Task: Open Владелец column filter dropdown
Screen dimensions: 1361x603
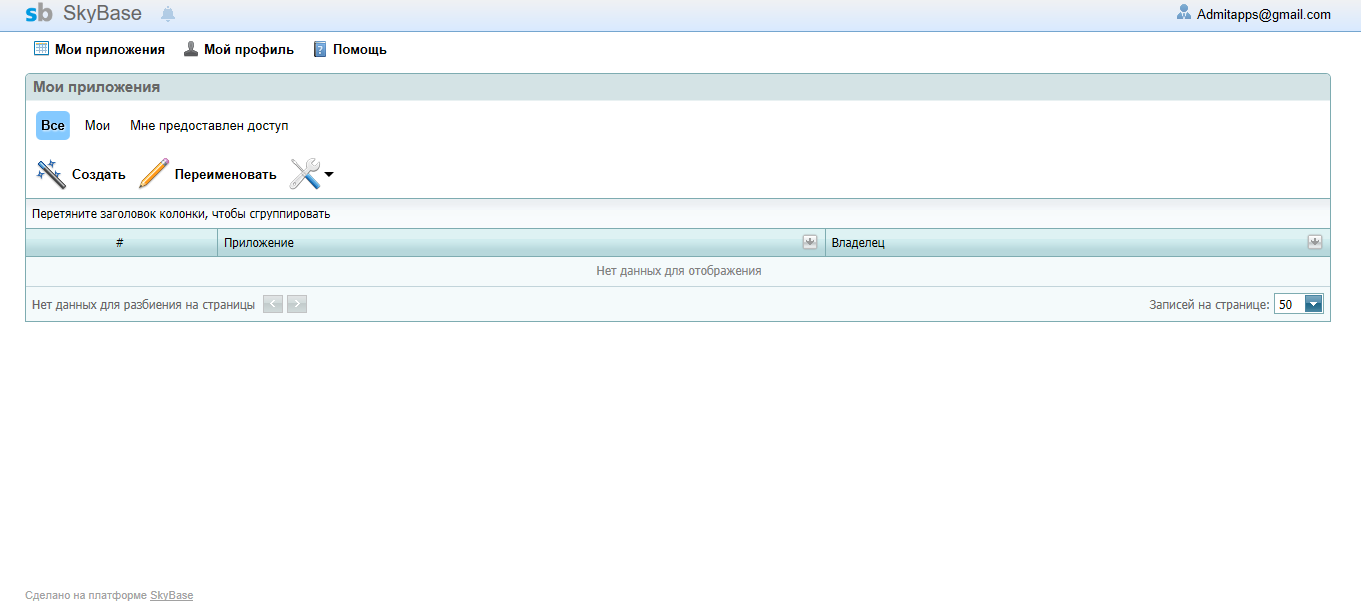Action: pos(1315,242)
